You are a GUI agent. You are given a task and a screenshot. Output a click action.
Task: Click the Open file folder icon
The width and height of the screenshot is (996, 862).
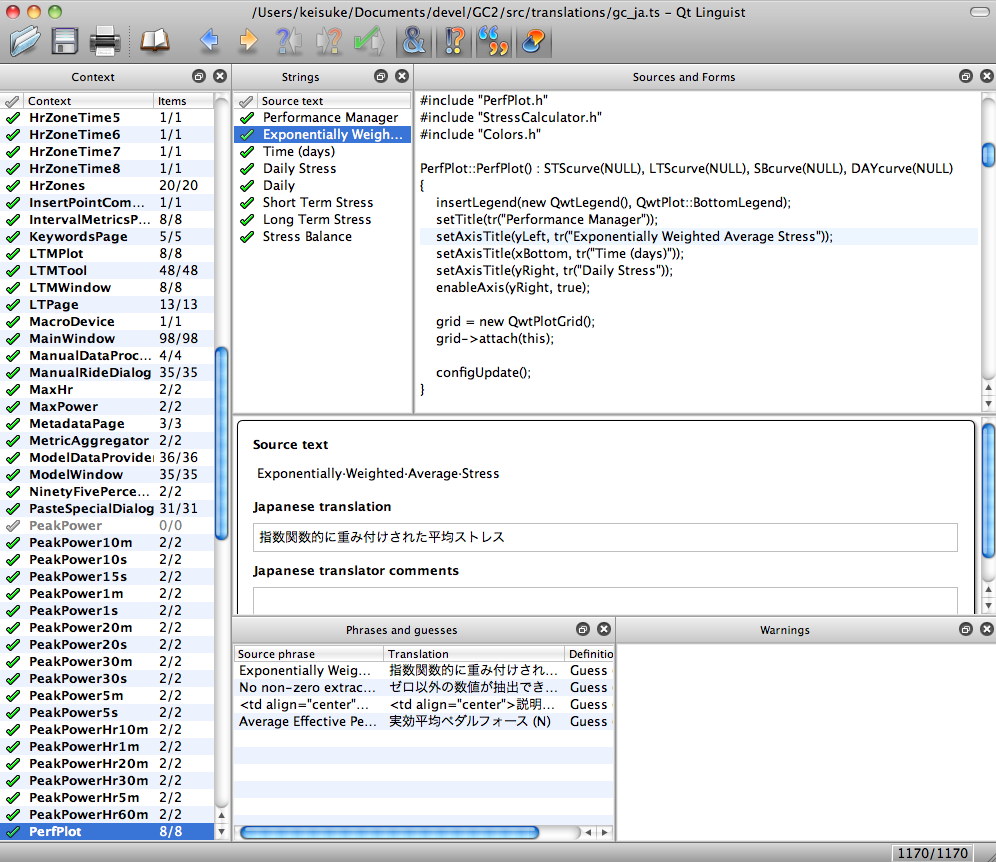[25, 41]
